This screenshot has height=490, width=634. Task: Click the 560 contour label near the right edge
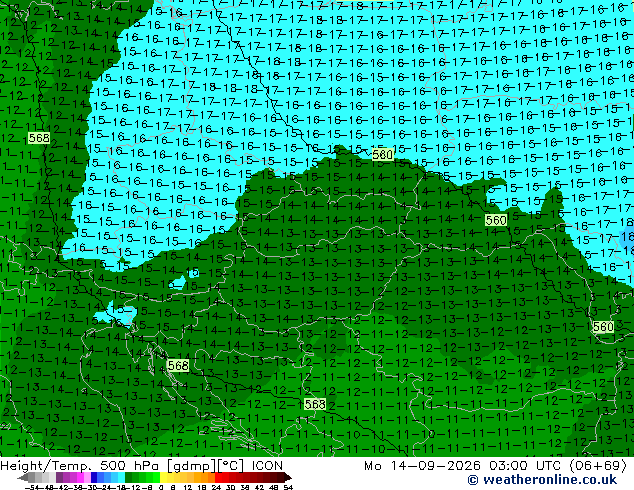pos(603,326)
